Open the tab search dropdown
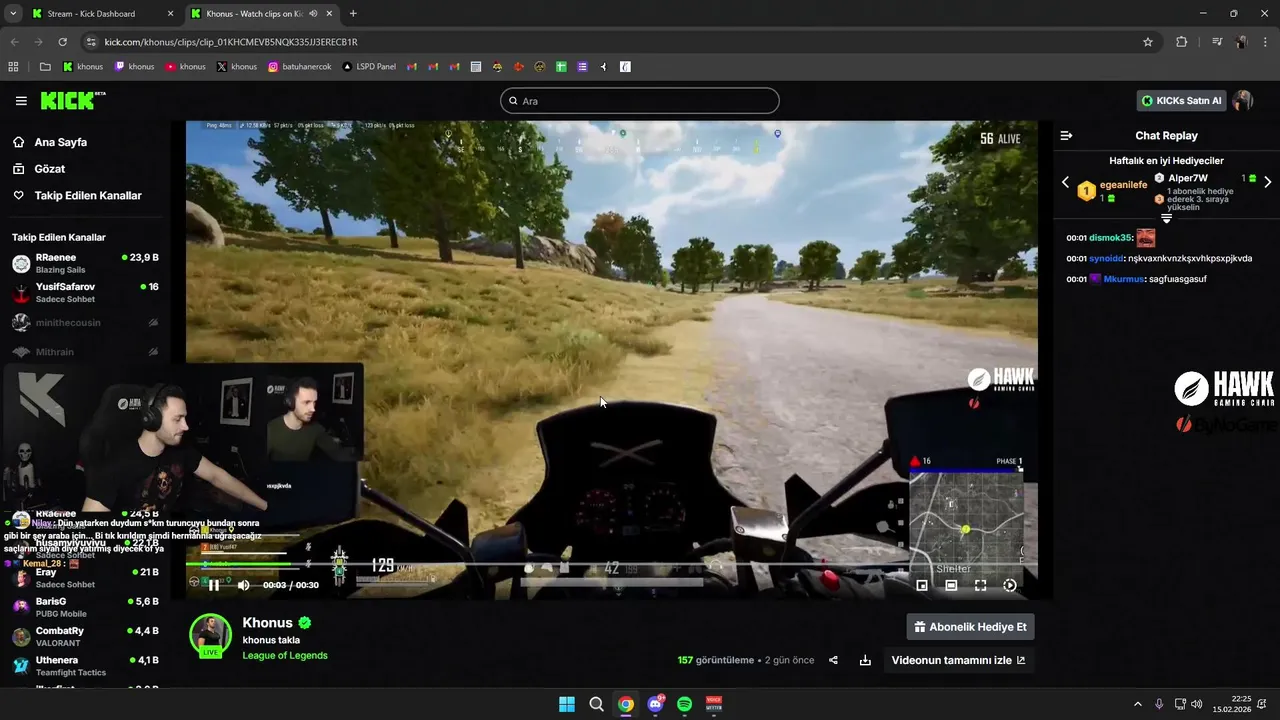 pos(12,14)
